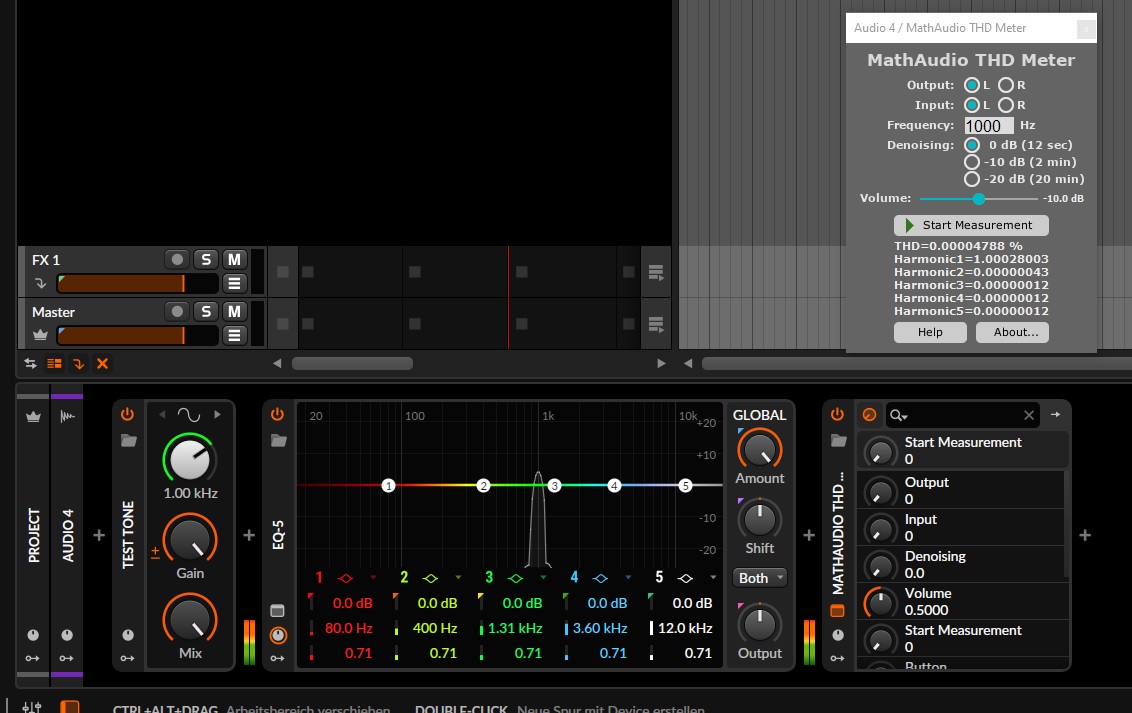Add device before the Test Tone device
This screenshot has height=713, width=1132.
point(99,535)
